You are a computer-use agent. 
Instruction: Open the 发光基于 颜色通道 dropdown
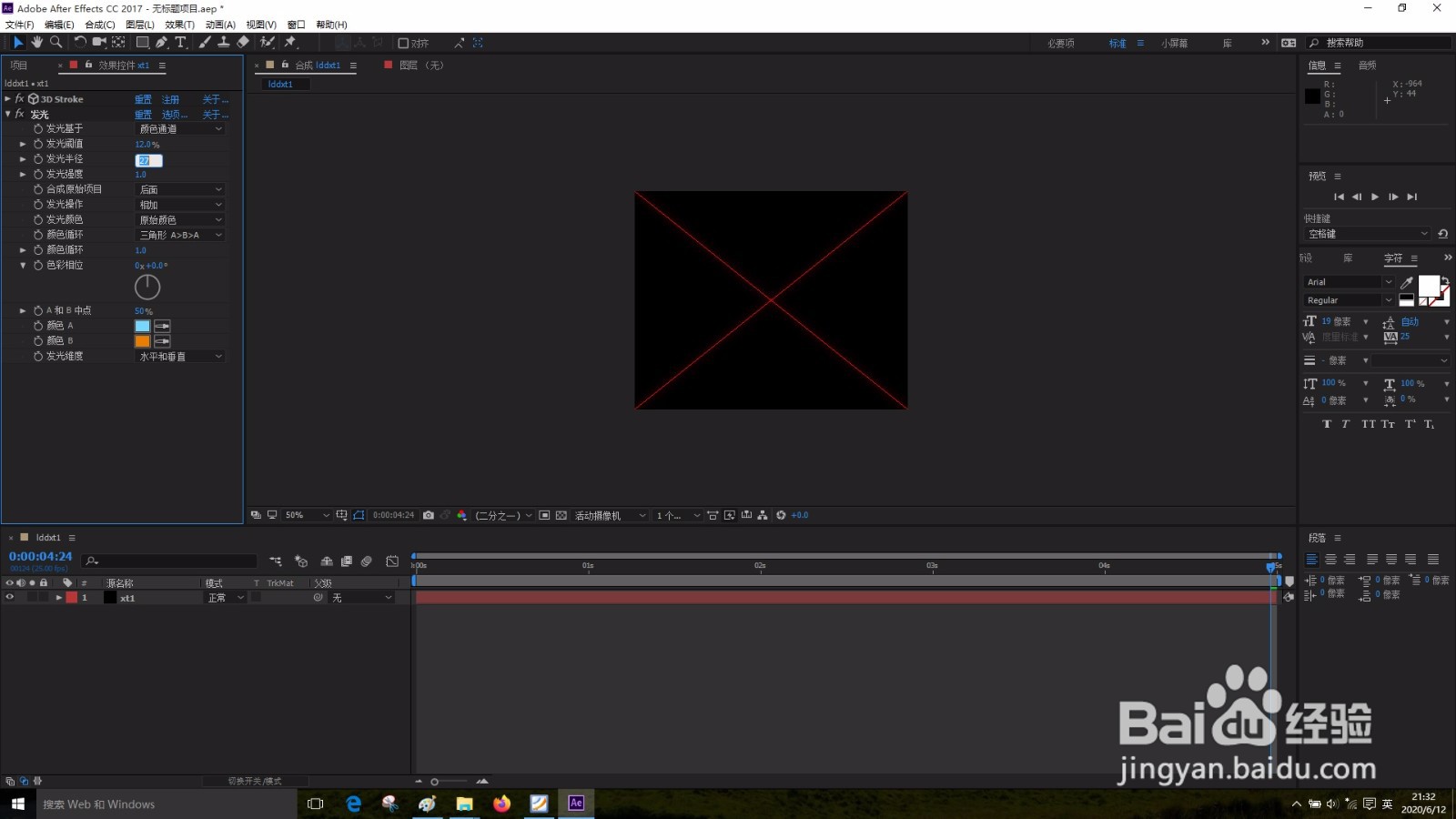tap(180, 129)
